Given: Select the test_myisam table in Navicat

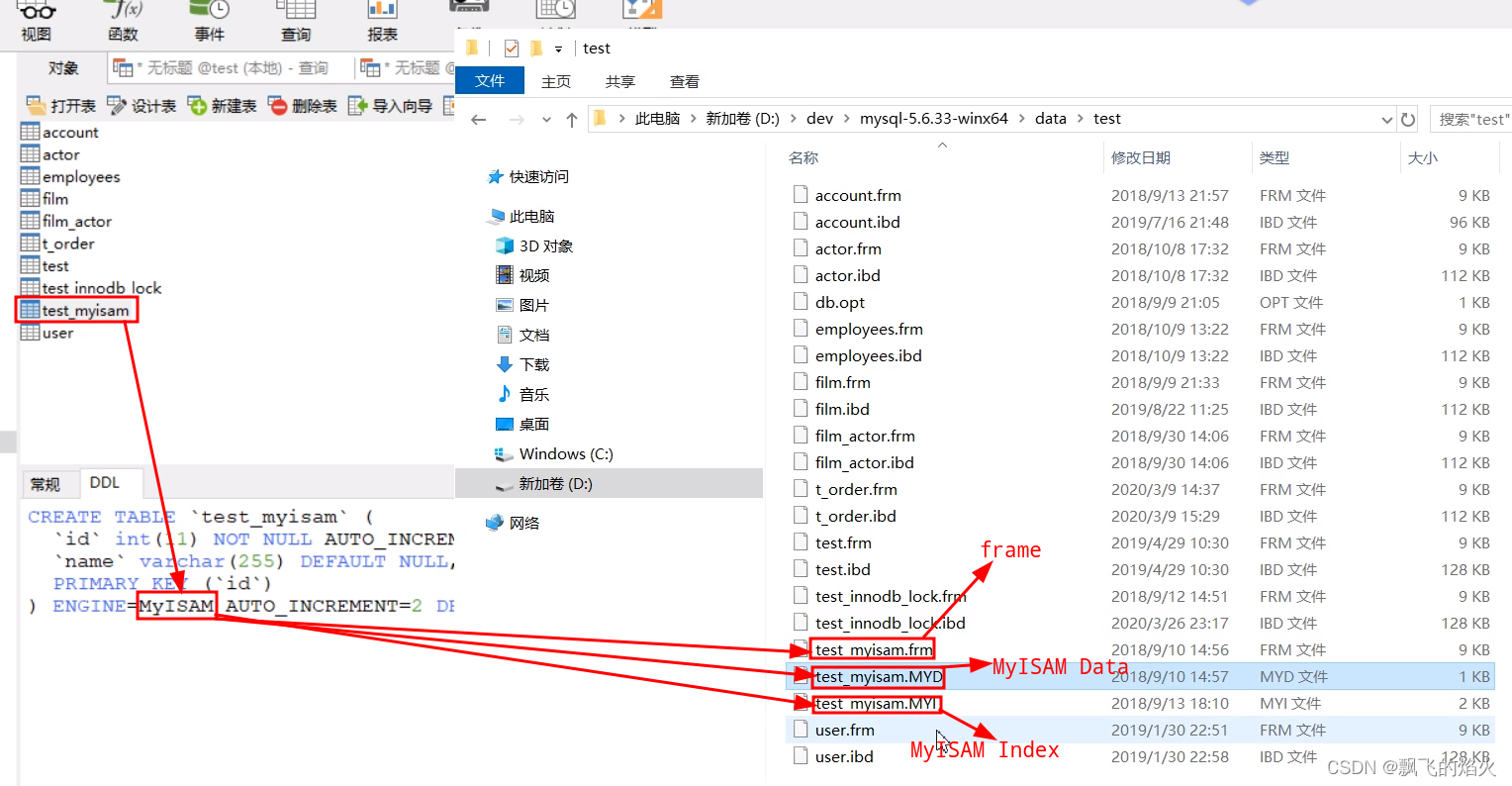Looking at the screenshot, I should [x=76, y=310].
